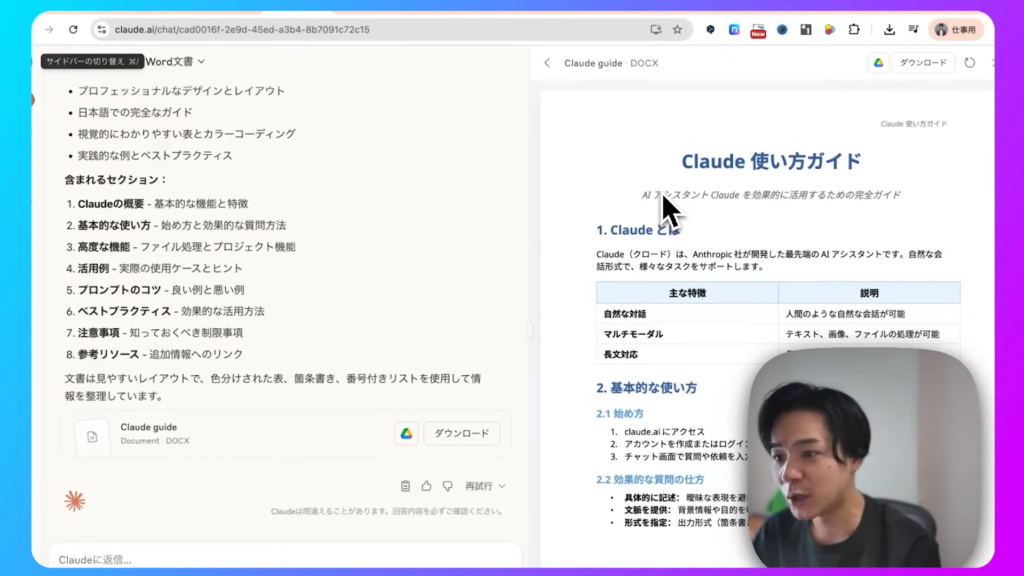Click heading 2. 基本的な使い方 in preview

[x=647, y=388]
